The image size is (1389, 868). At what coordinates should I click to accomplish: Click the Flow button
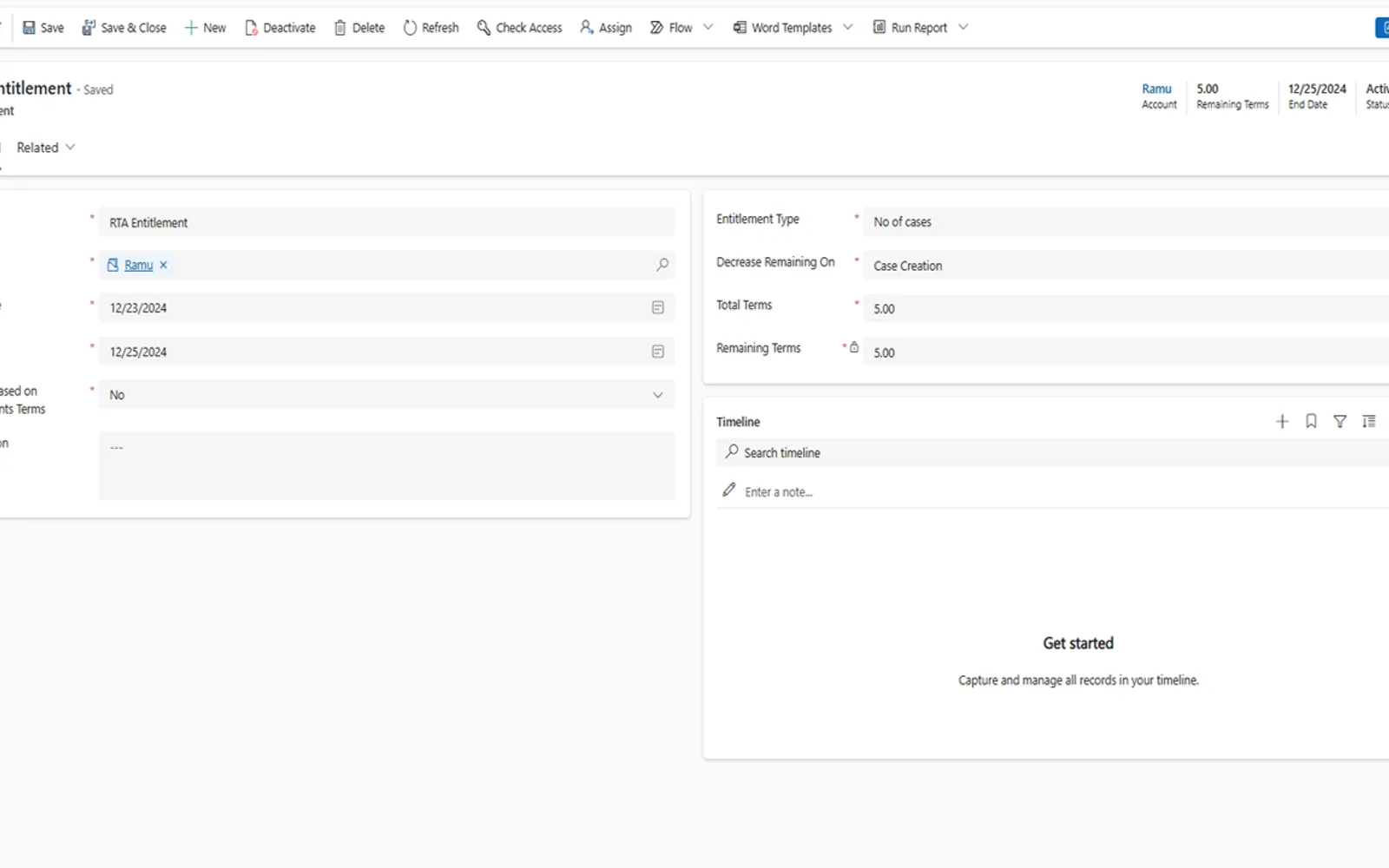pyautogui.click(x=672, y=28)
